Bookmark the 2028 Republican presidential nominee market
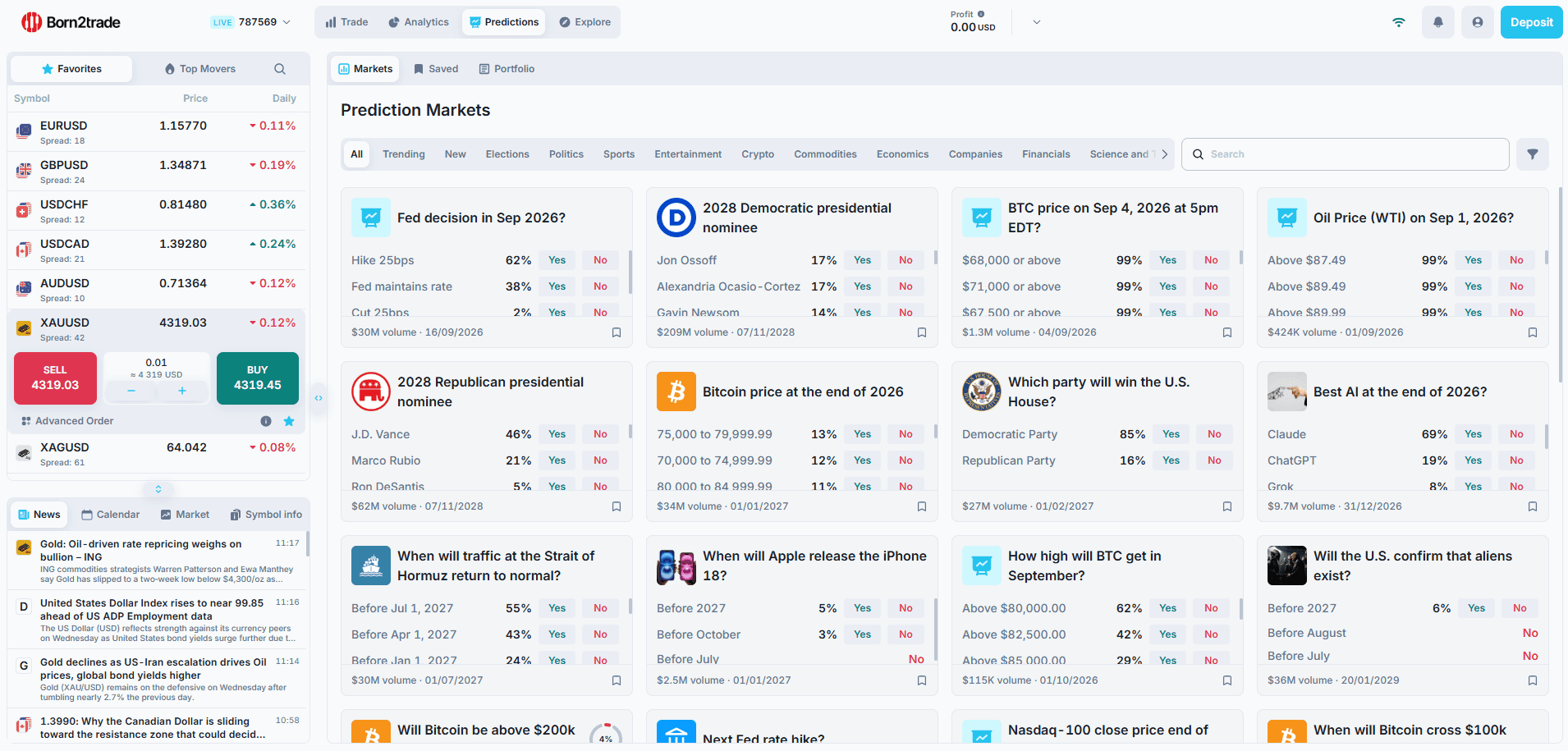 617,506
